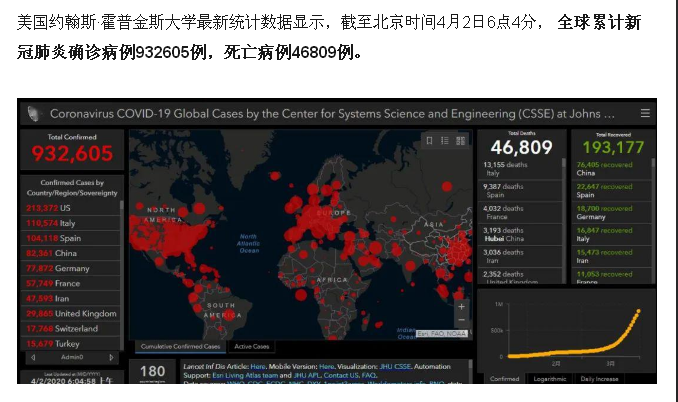
Task: Click the Total Deaths 46,809 figure
Action: tap(521, 147)
